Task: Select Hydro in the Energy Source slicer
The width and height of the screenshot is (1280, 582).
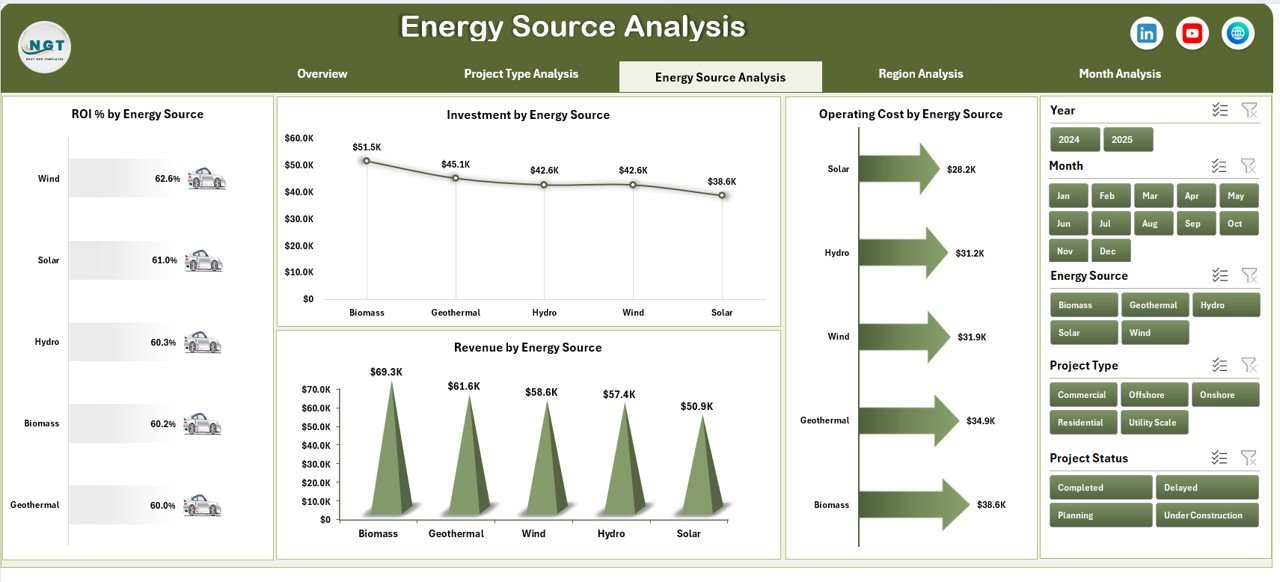Action: point(1226,304)
